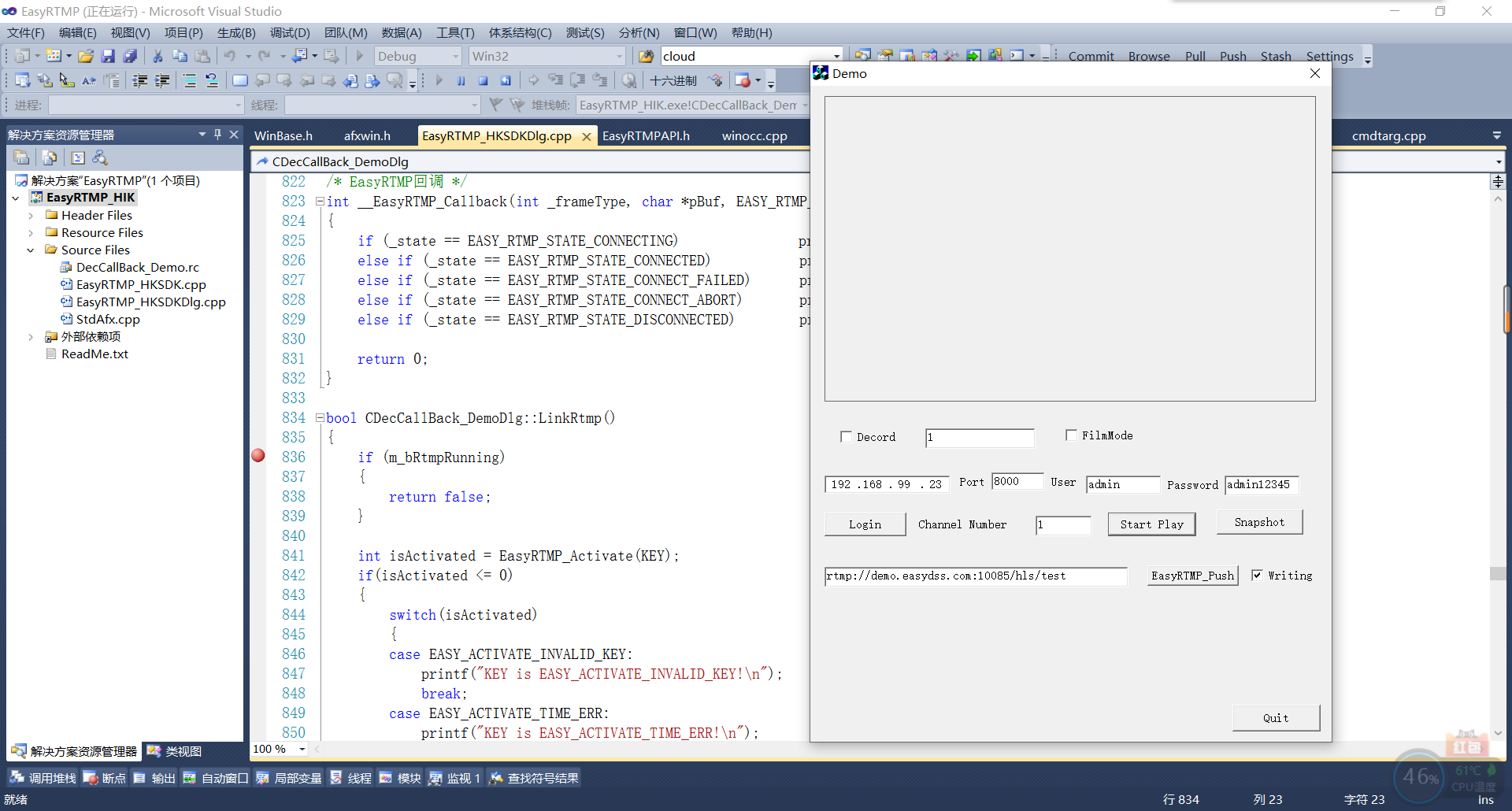The height and width of the screenshot is (811, 1512).
Task: Click the Continue debug play icon
Action: tap(439, 80)
